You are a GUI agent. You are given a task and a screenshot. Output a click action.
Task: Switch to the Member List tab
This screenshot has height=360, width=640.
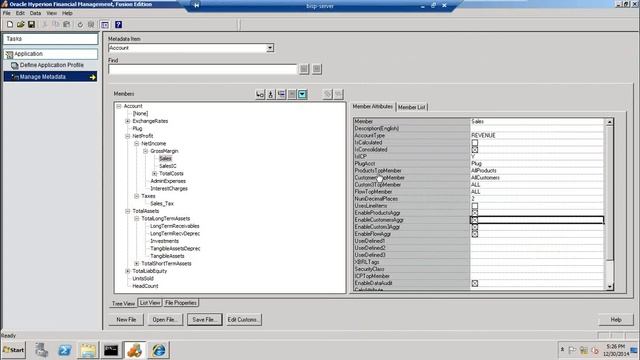coord(411,107)
